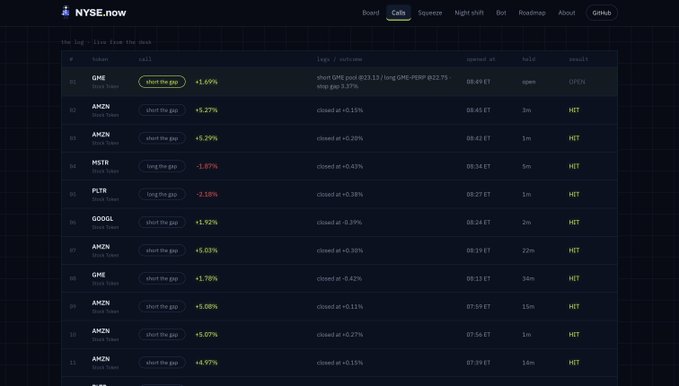Click HIT result in GOOGL row

(574, 222)
